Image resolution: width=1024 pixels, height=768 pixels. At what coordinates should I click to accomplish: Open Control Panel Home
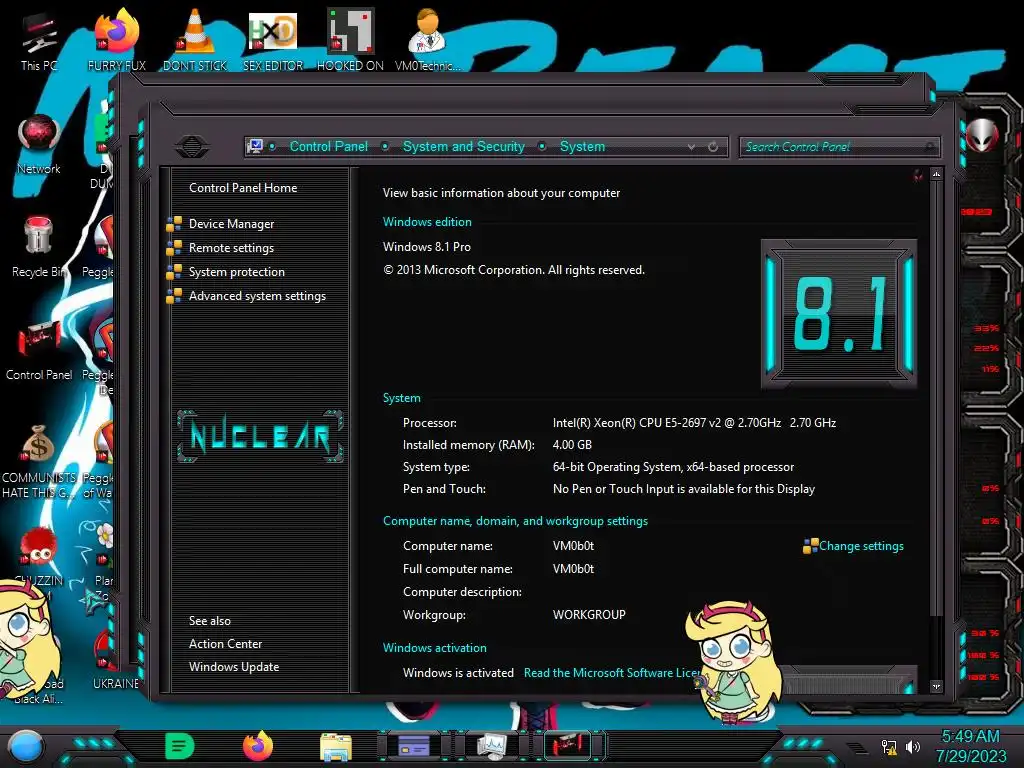[x=243, y=188]
